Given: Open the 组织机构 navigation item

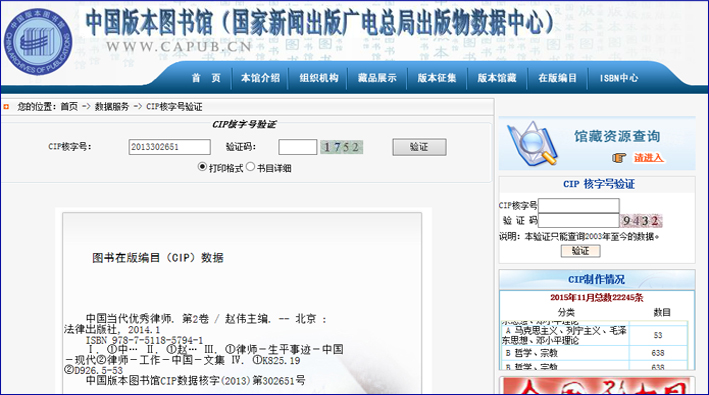Looking at the screenshot, I should [319, 78].
